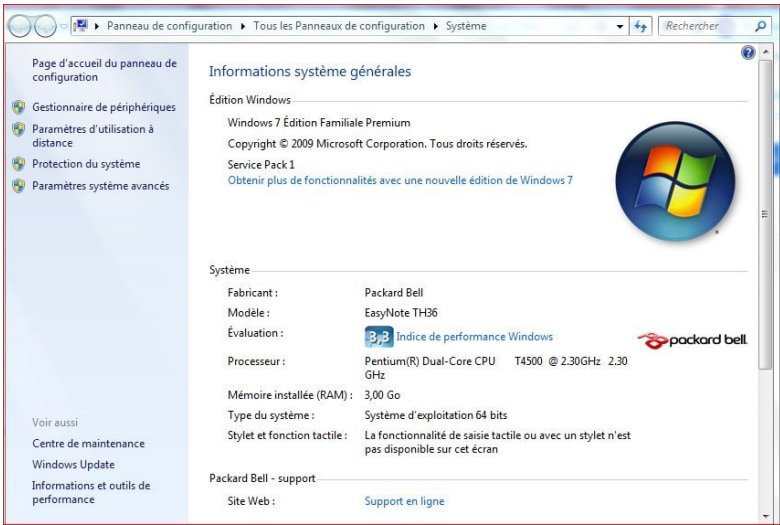
Task: Click the computer icon in address bar
Action: pyautogui.click(x=81, y=25)
